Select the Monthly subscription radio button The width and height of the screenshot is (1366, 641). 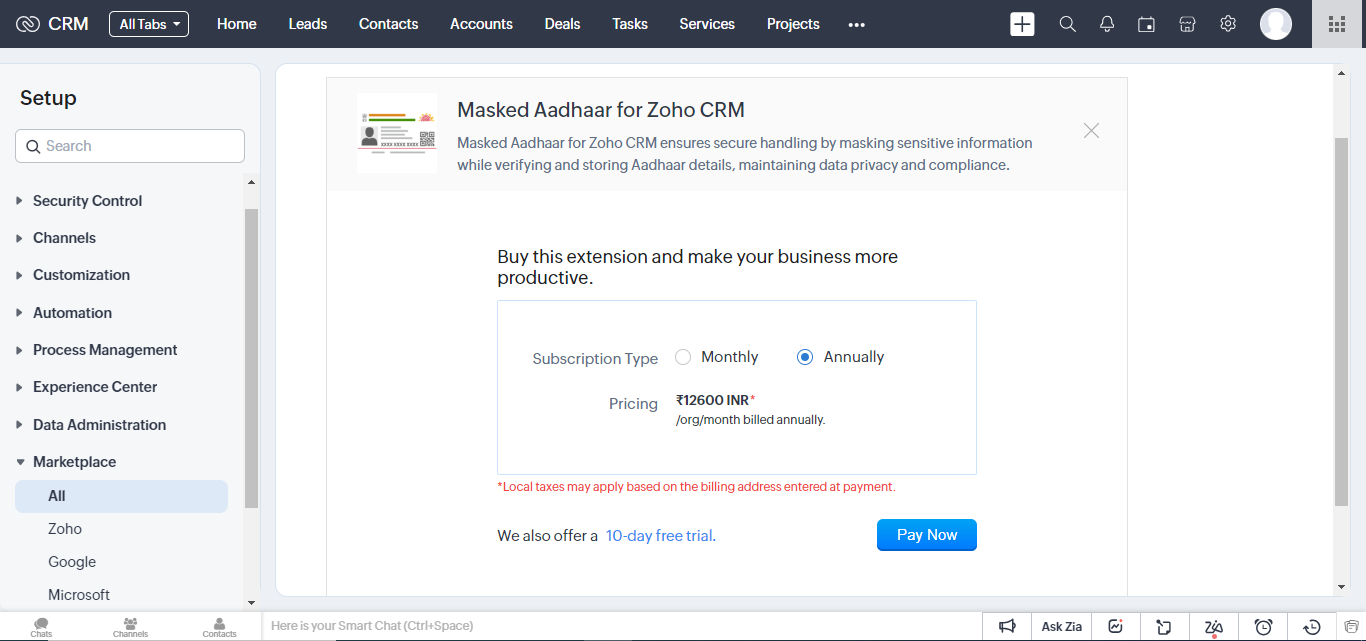coord(683,357)
